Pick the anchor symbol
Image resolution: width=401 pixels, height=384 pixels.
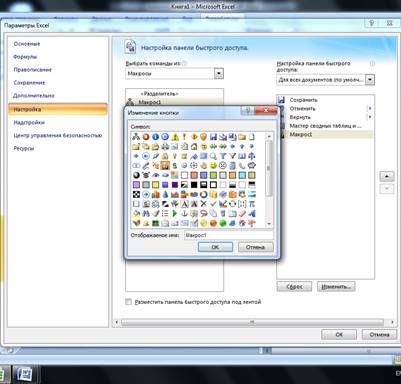[184, 214]
